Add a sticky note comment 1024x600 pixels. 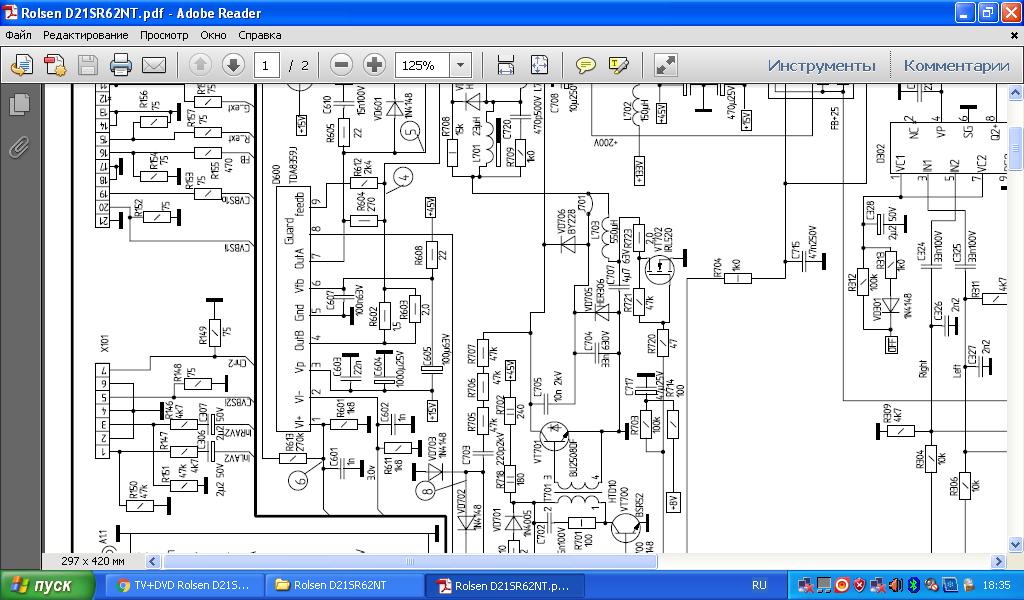[586, 66]
